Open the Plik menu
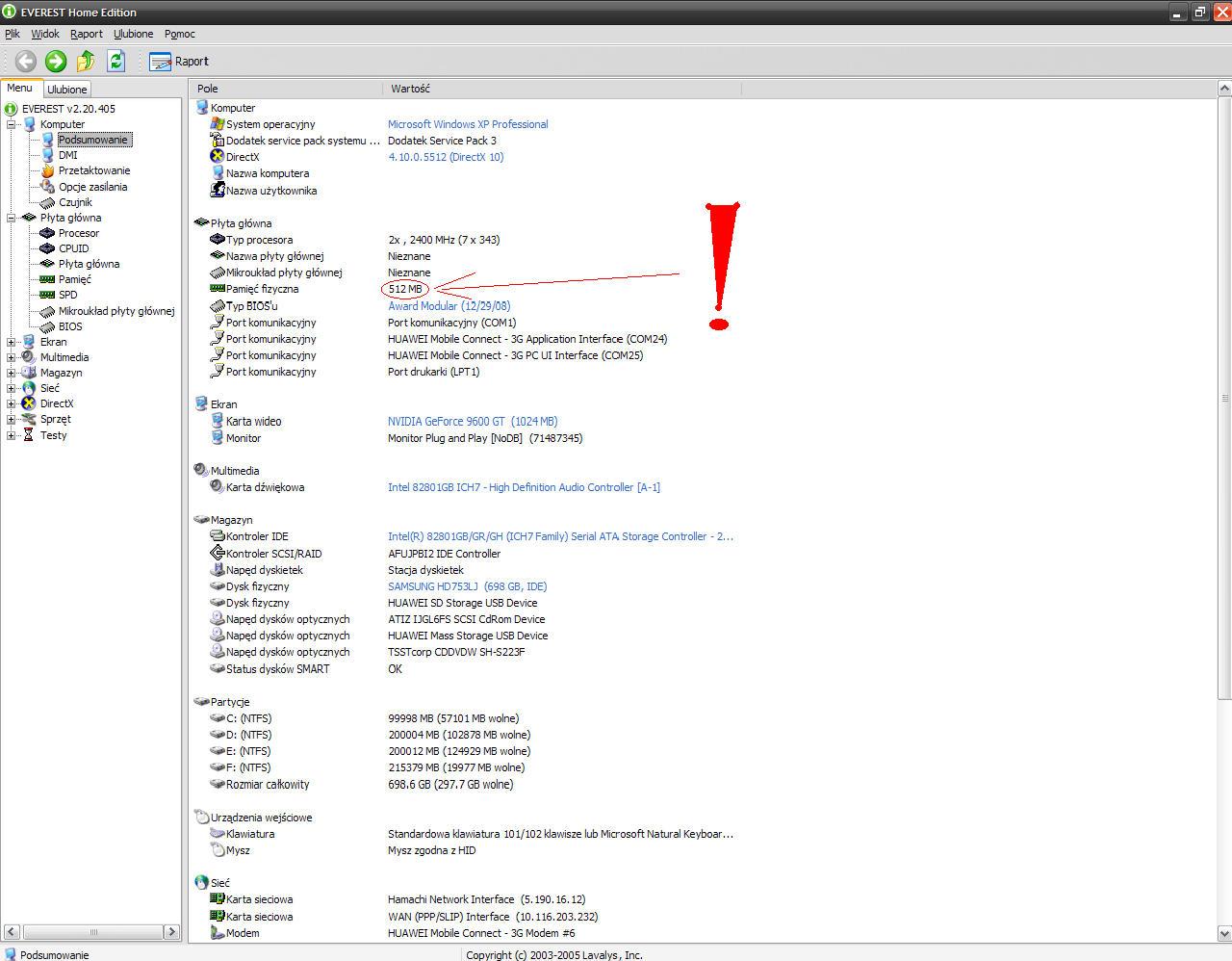The width and height of the screenshot is (1232, 961). [x=13, y=34]
